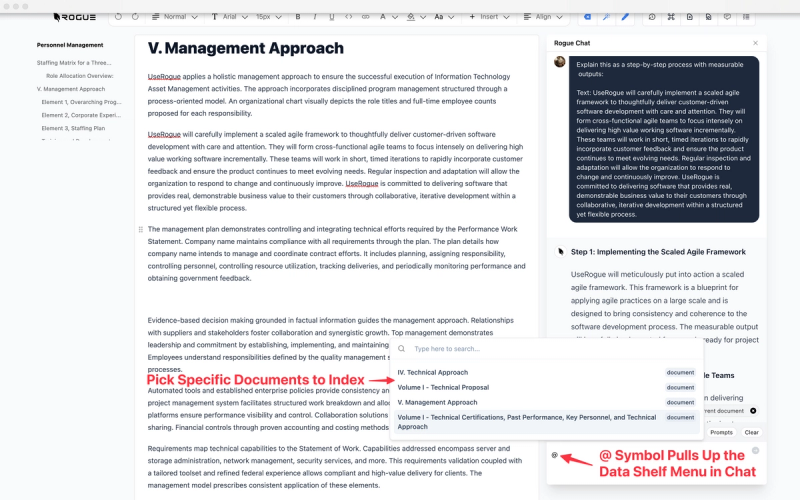
Task: Click the list layout icon at toolbar end
Action: pyautogui.click(x=746, y=17)
